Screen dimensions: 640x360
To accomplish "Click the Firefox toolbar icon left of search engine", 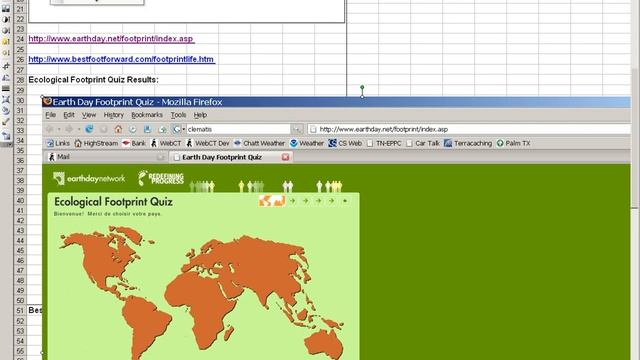I will 162,129.
